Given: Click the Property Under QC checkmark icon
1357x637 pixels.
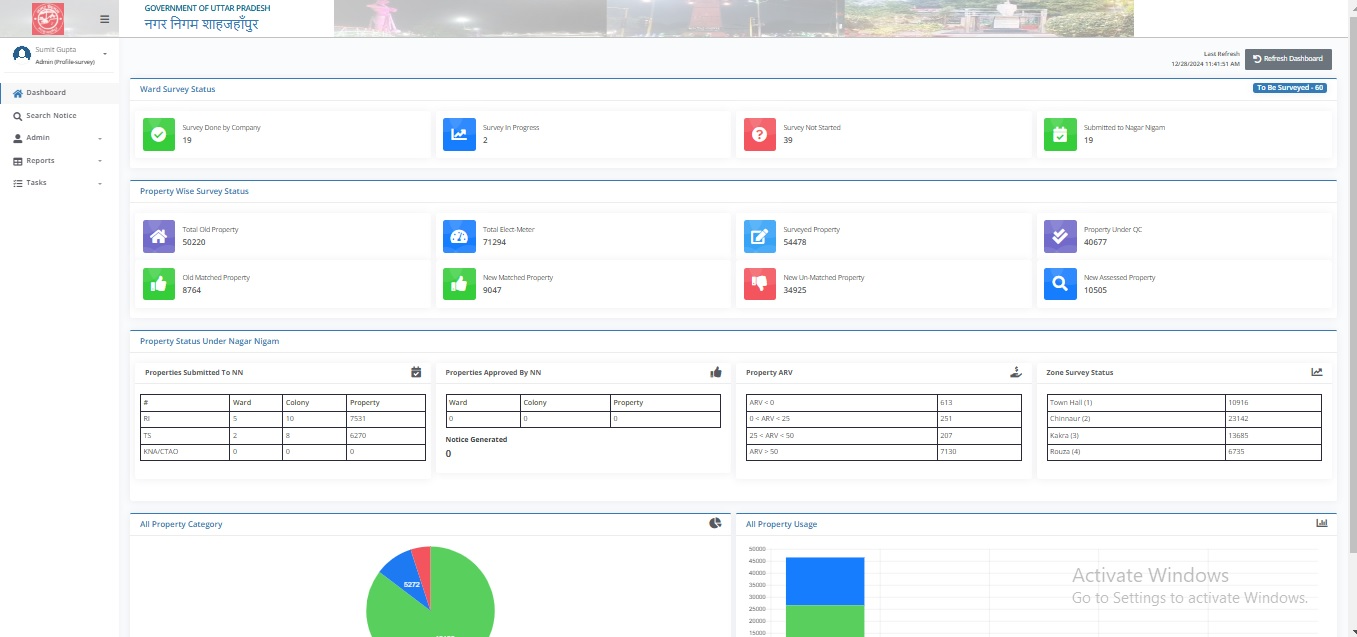Looking at the screenshot, I should coord(1060,237).
